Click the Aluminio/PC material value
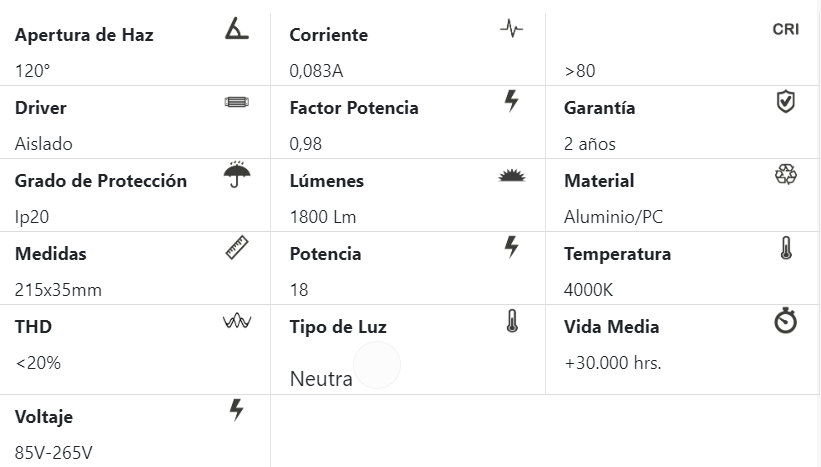This screenshot has height=467, width=821. pos(613,217)
